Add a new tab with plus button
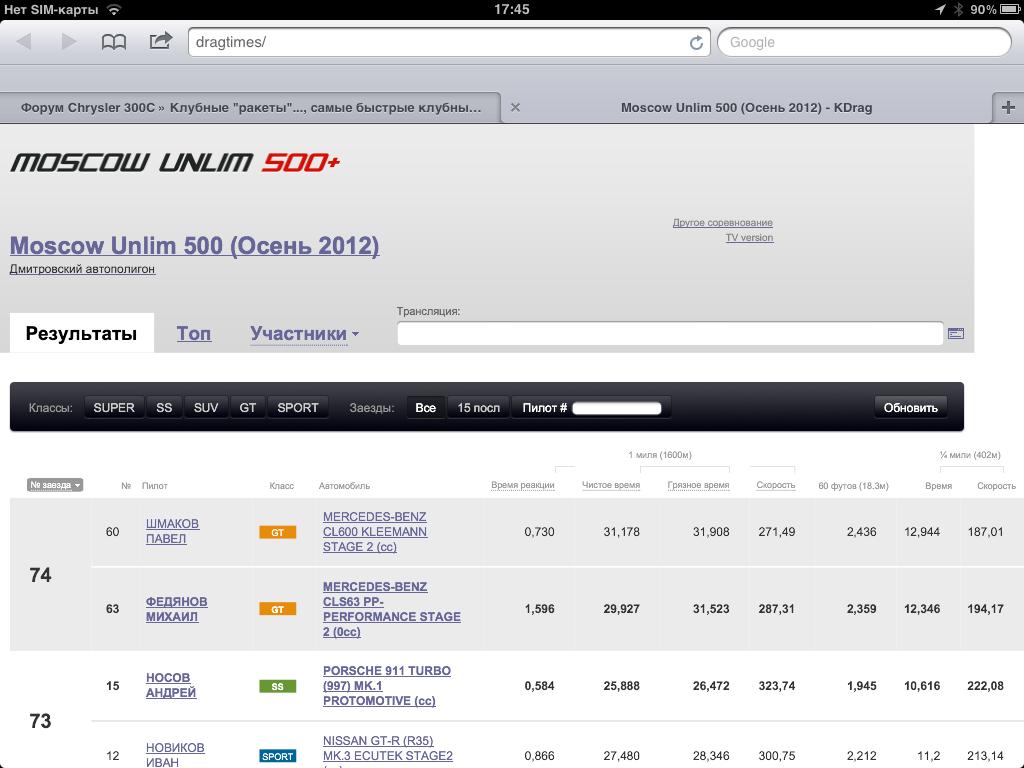The height and width of the screenshot is (768, 1024). click(x=1008, y=108)
